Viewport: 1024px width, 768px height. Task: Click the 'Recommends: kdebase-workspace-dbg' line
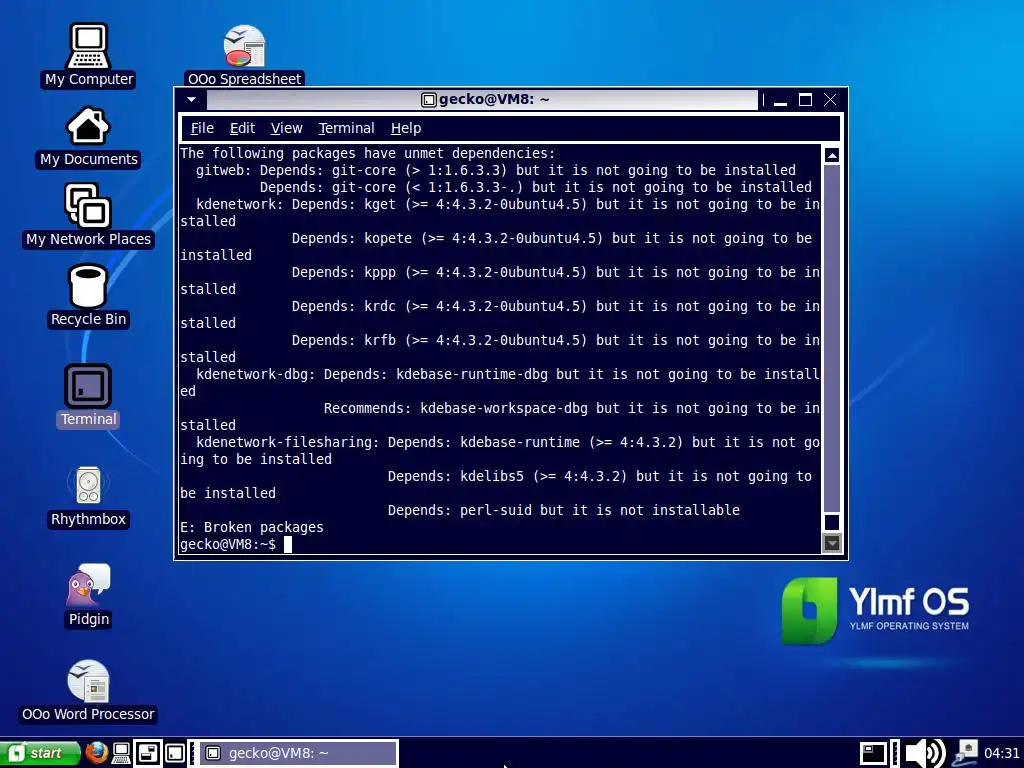click(x=571, y=408)
